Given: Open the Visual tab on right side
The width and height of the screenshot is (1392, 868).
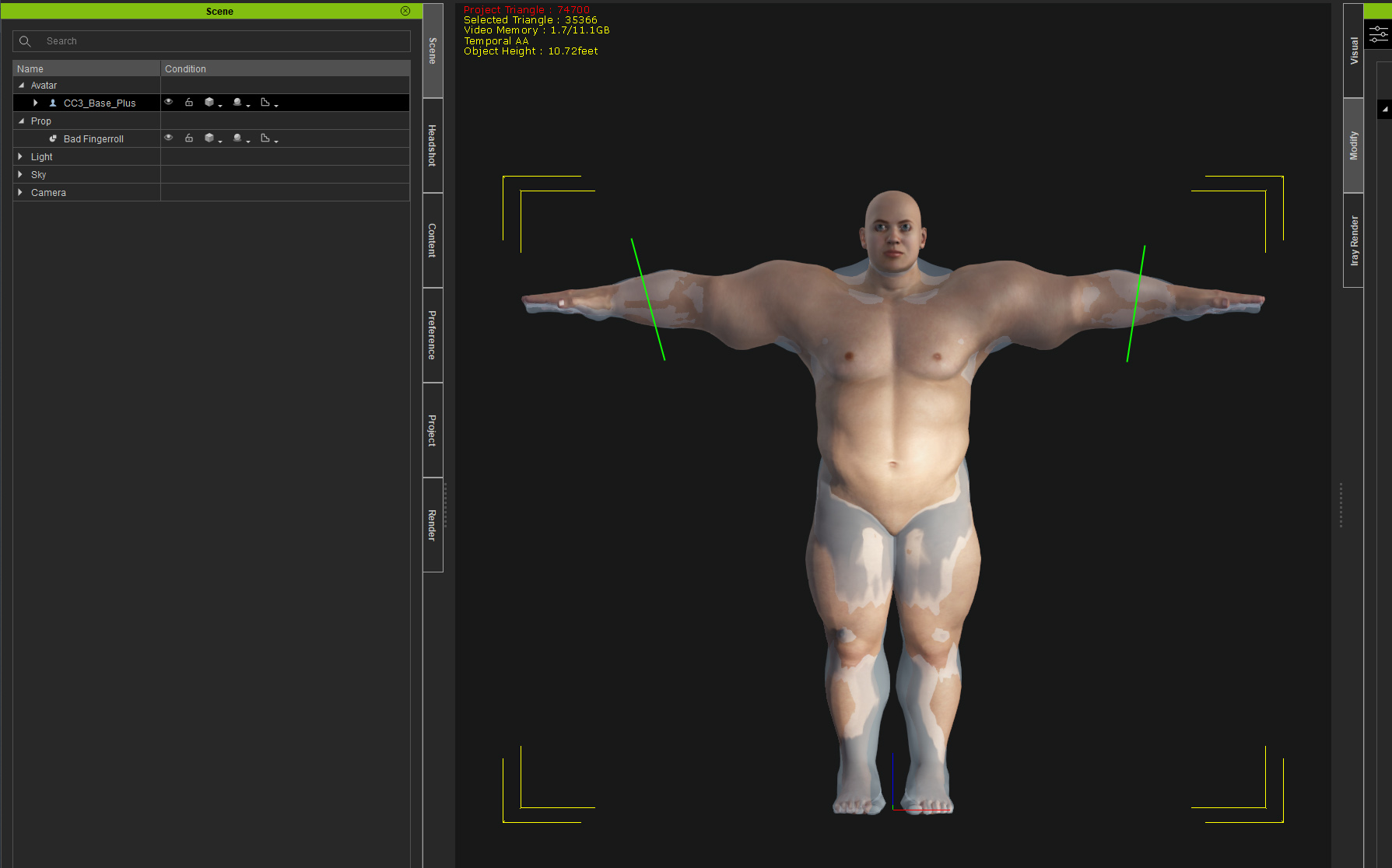Looking at the screenshot, I should [1353, 51].
